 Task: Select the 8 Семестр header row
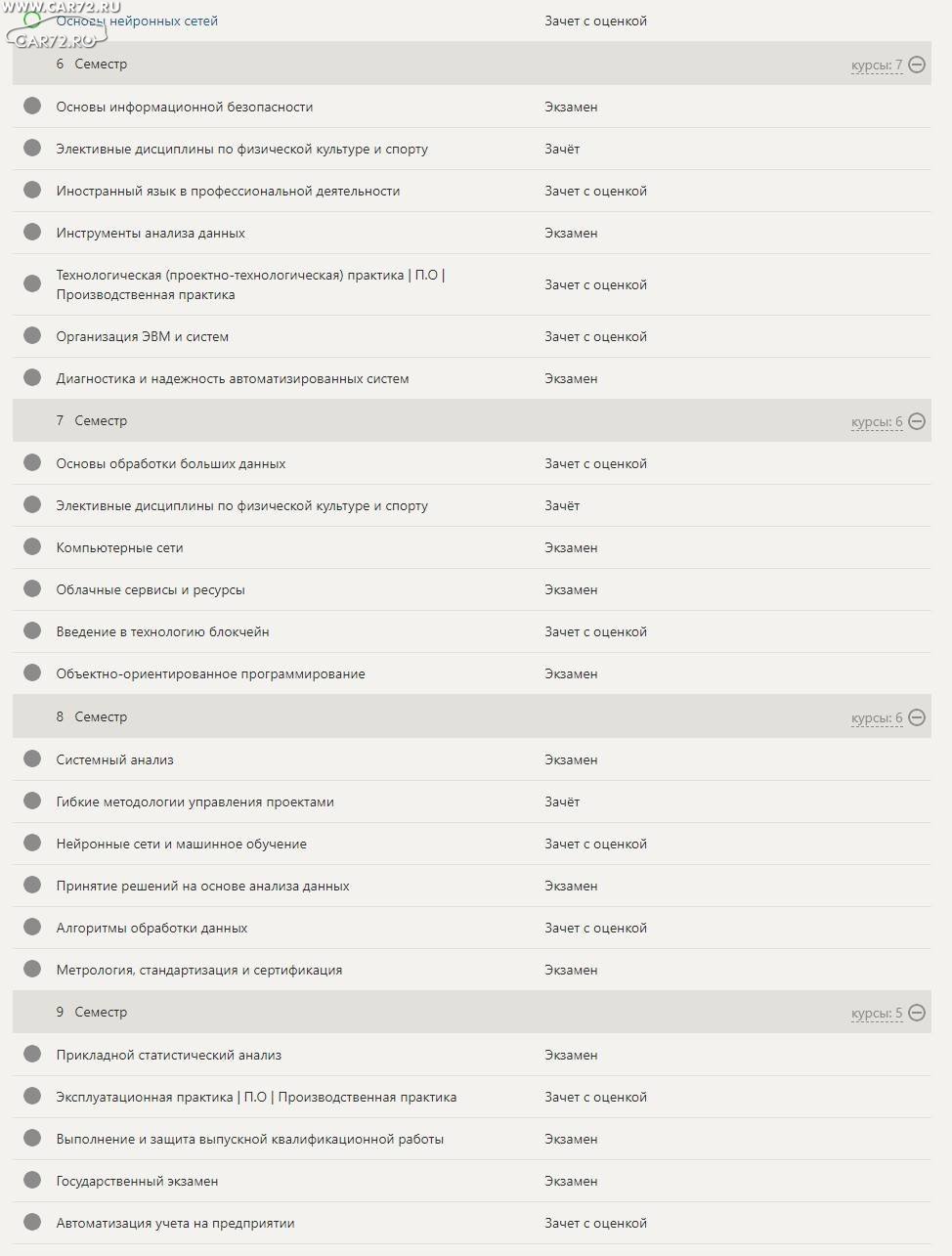click(x=471, y=716)
